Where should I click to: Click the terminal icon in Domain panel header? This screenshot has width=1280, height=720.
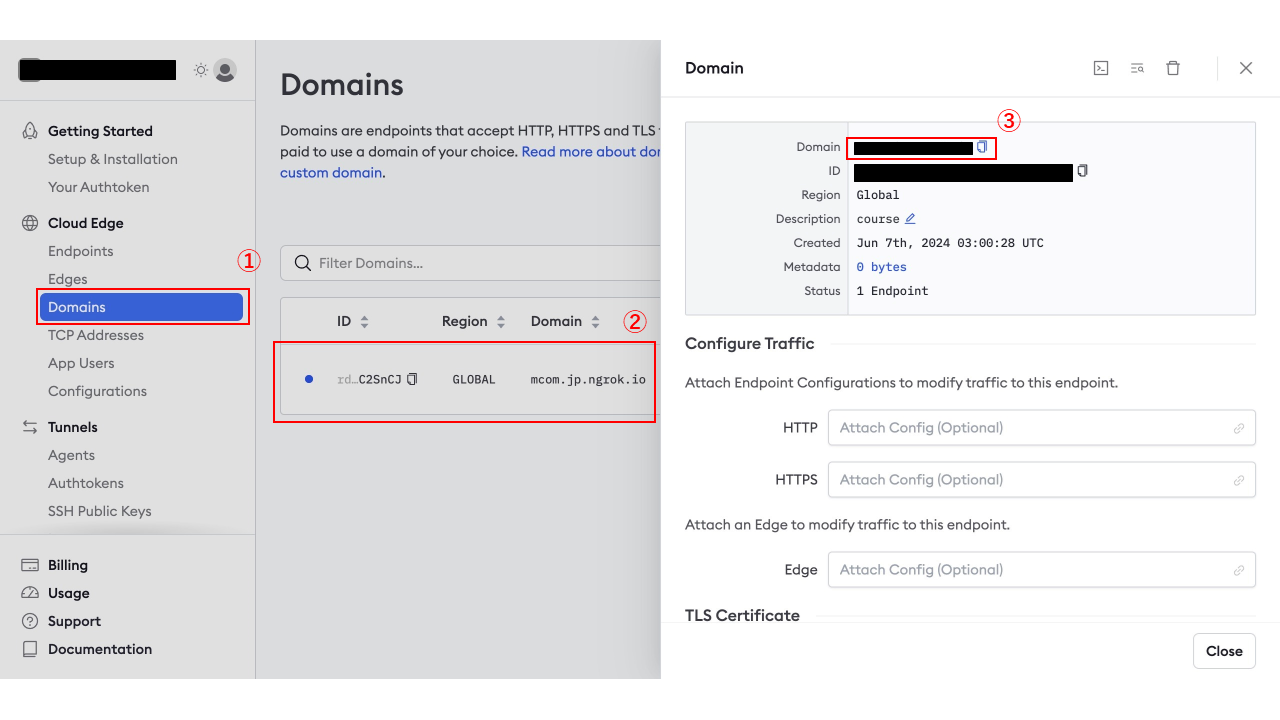coord(1101,68)
